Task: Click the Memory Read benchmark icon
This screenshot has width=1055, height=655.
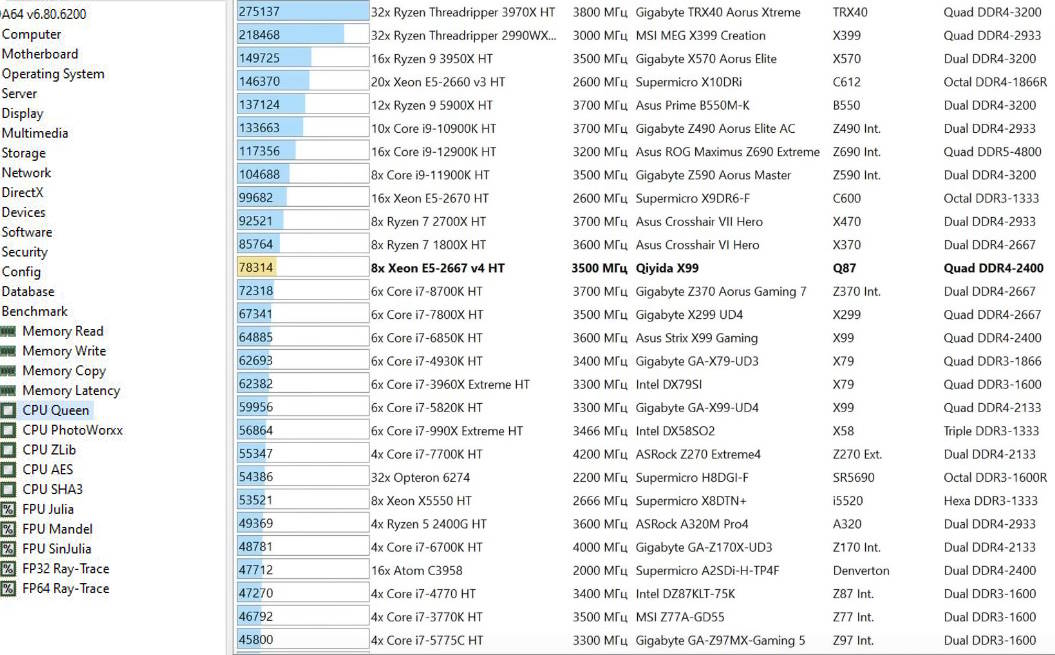Action: [x=8, y=331]
